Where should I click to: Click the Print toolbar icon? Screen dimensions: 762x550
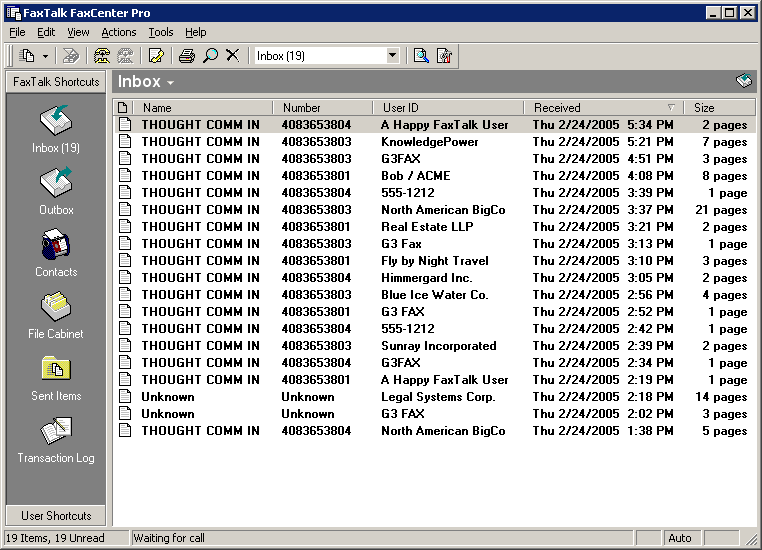click(x=187, y=56)
